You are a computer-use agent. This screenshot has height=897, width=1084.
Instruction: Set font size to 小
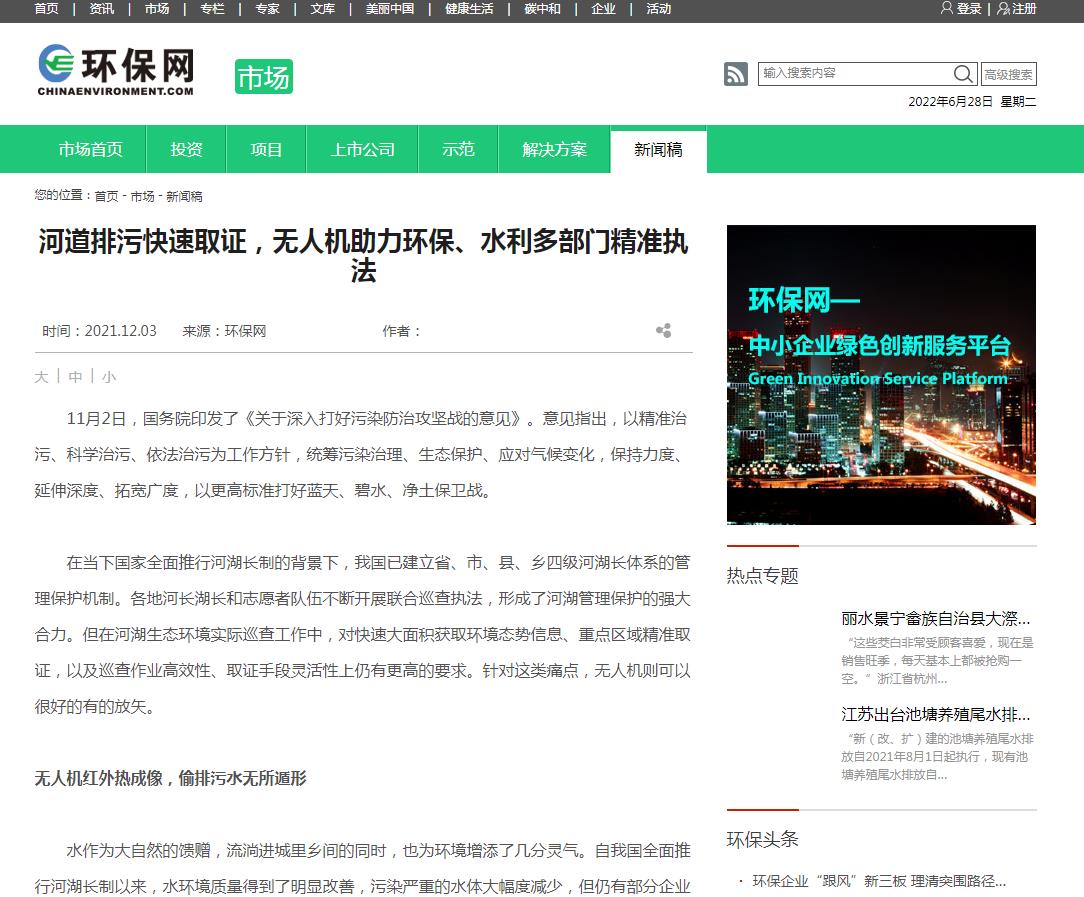(109, 377)
